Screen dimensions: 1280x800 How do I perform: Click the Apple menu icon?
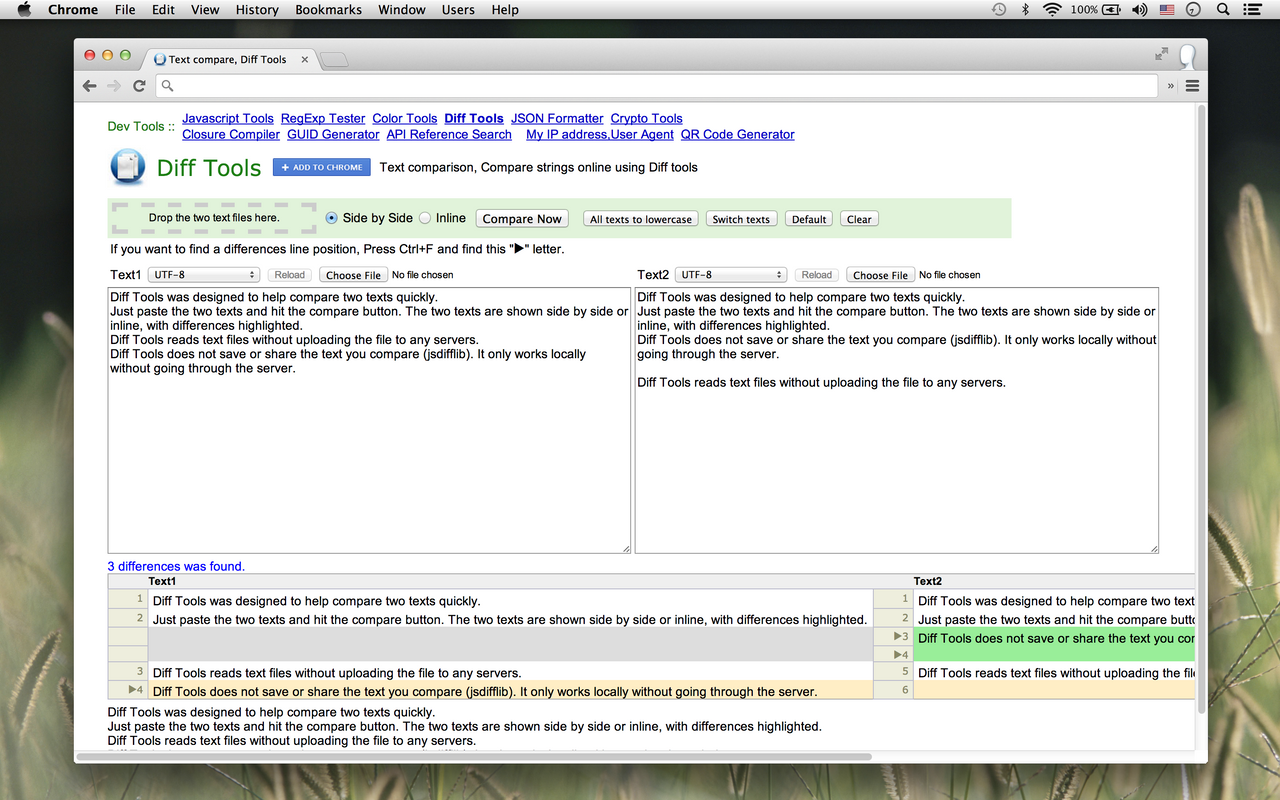point(25,9)
